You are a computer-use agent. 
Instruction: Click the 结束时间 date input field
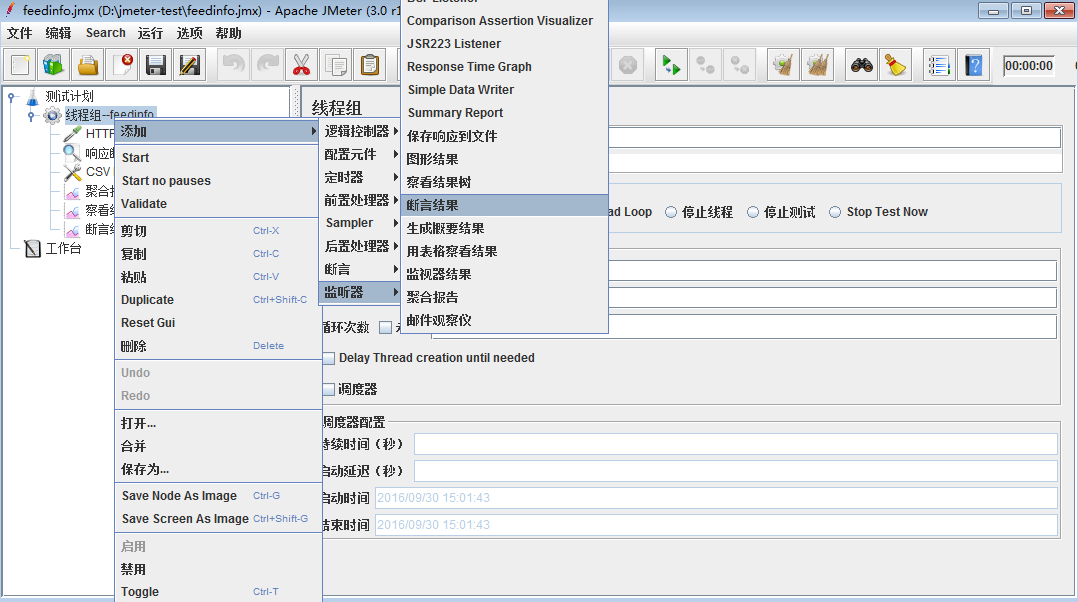click(x=716, y=525)
